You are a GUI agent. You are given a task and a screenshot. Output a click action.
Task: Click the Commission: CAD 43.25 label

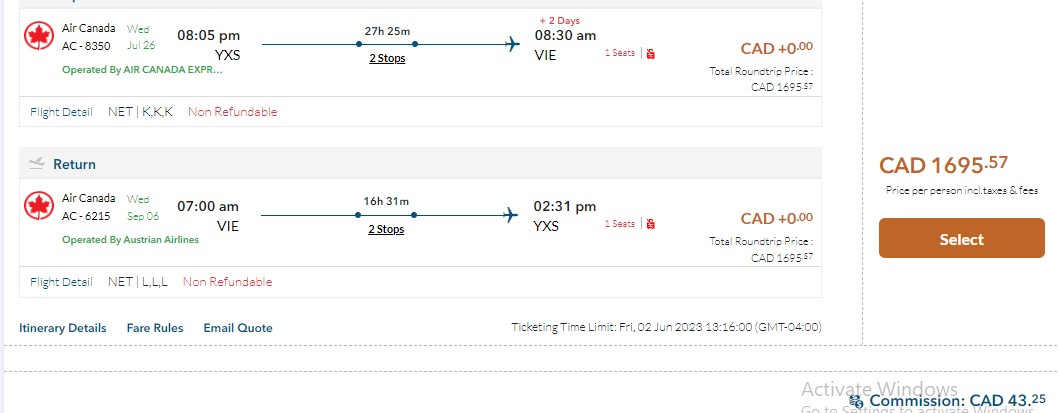pos(951,400)
